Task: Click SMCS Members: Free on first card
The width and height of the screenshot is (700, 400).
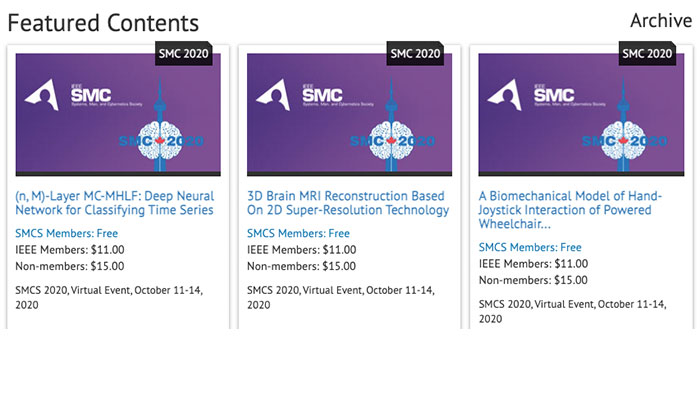Action: pyautogui.click(x=67, y=233)
